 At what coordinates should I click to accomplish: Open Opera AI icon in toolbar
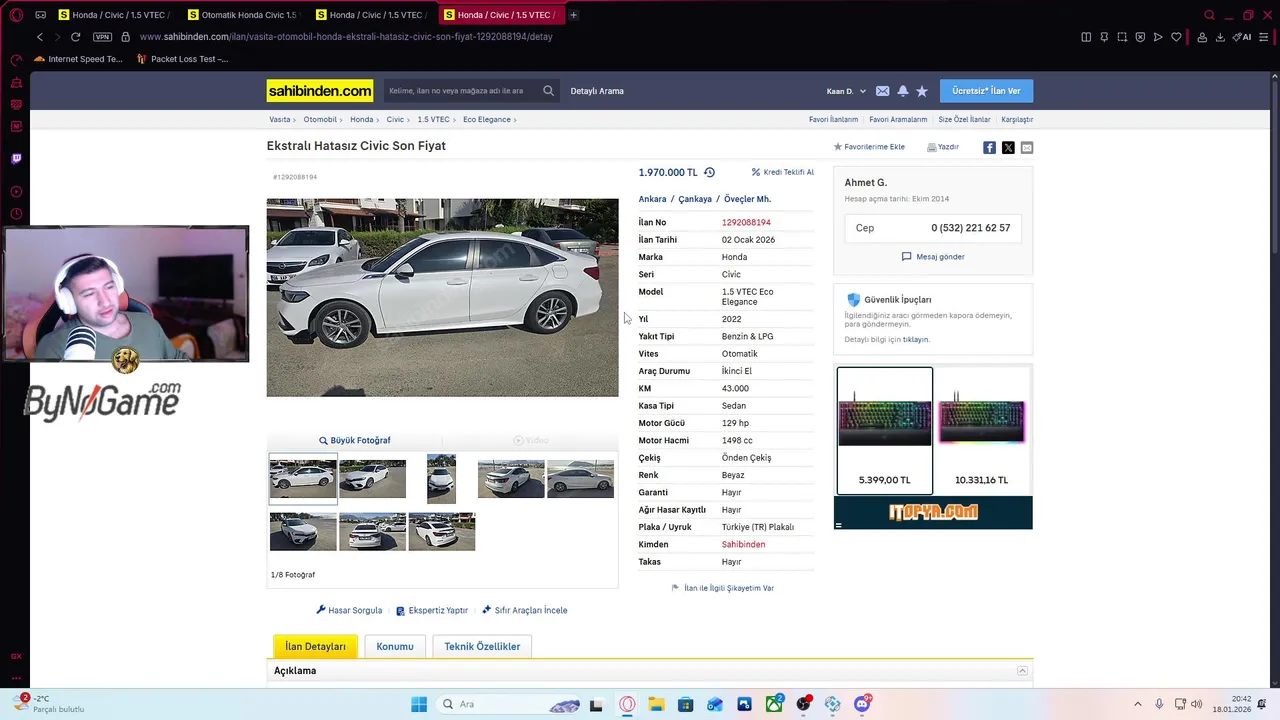click(1243, 37)
